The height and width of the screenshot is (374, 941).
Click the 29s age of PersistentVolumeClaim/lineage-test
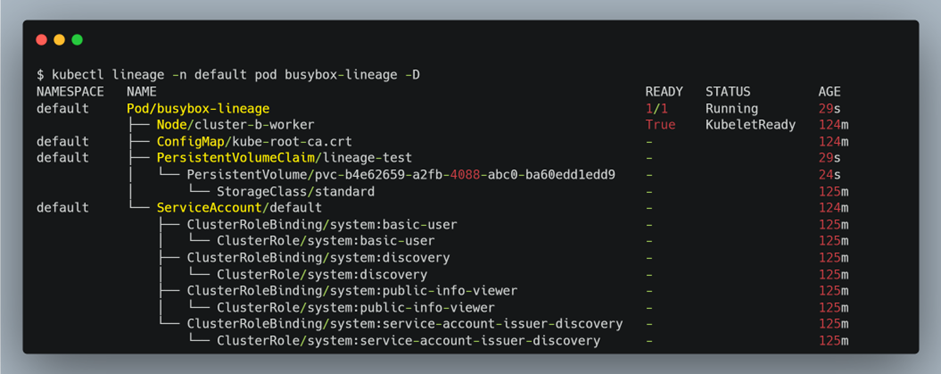point(829,158)
